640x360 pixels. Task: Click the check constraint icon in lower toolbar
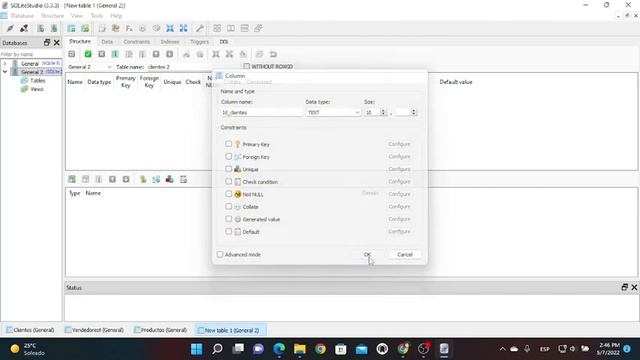[183, 179]
